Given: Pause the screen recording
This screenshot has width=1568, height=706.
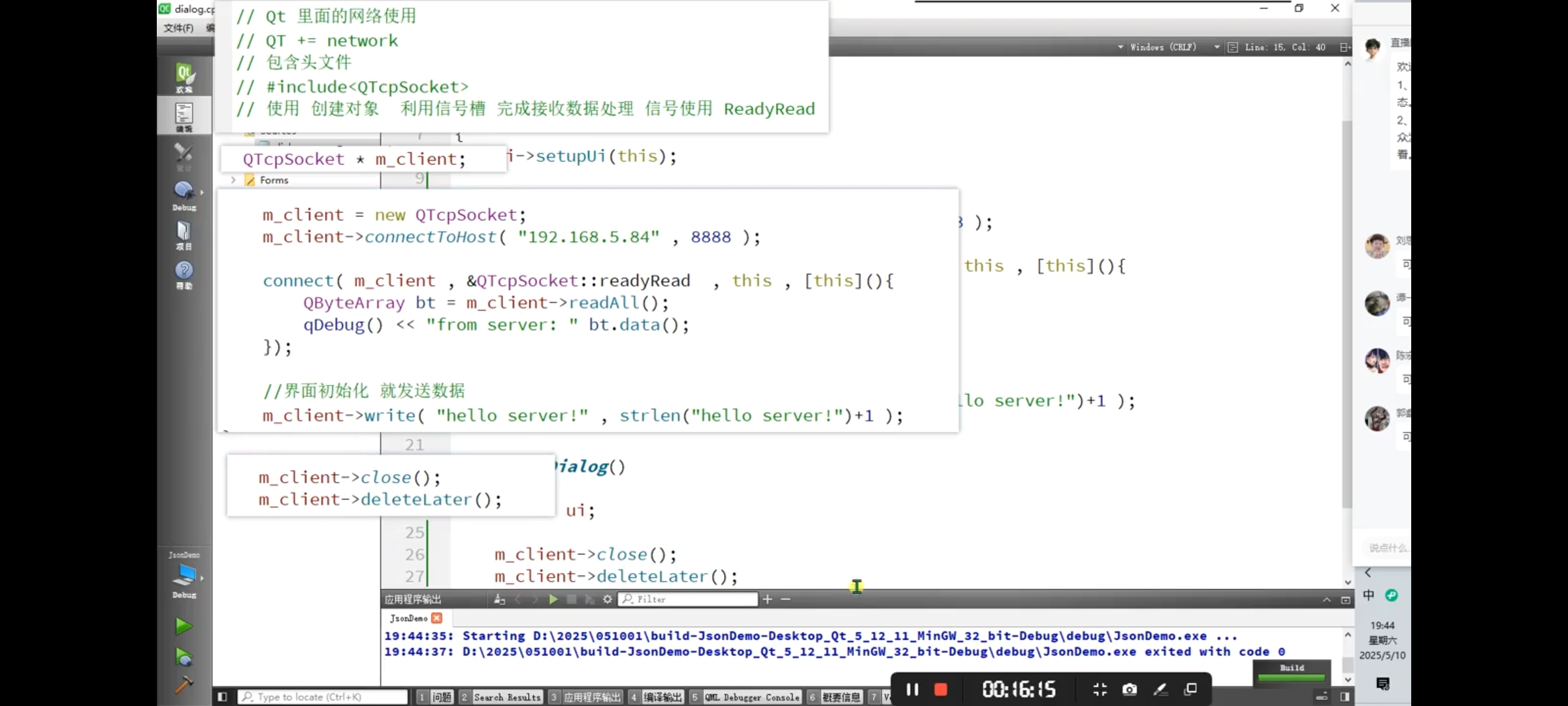Looking at the screenshot, I should (x=913, y=690).
